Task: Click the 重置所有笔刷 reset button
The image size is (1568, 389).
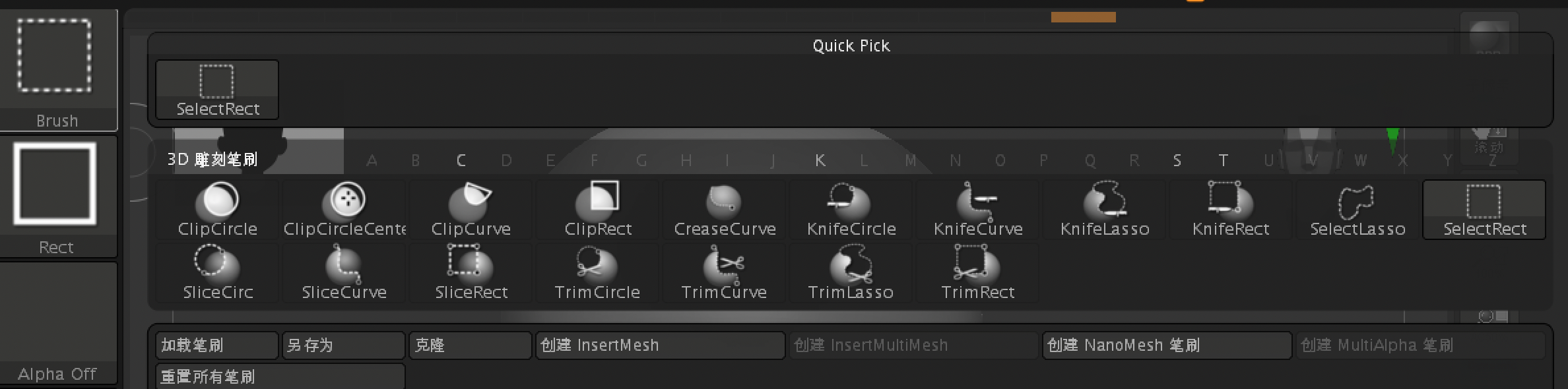Action: [x=280, y=376]
